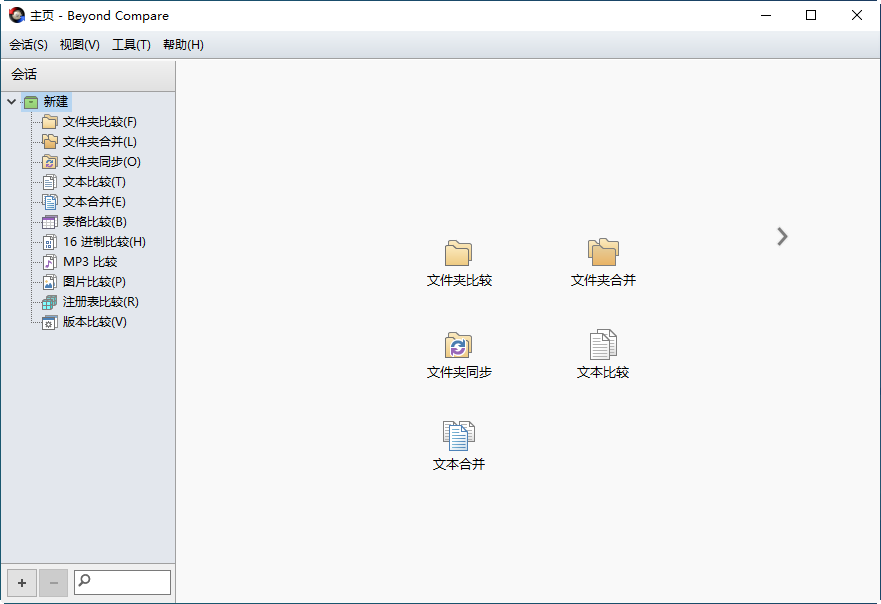881x604 pixels.
Task: Click the green 新建 folder icon
Action: point(31,102)
